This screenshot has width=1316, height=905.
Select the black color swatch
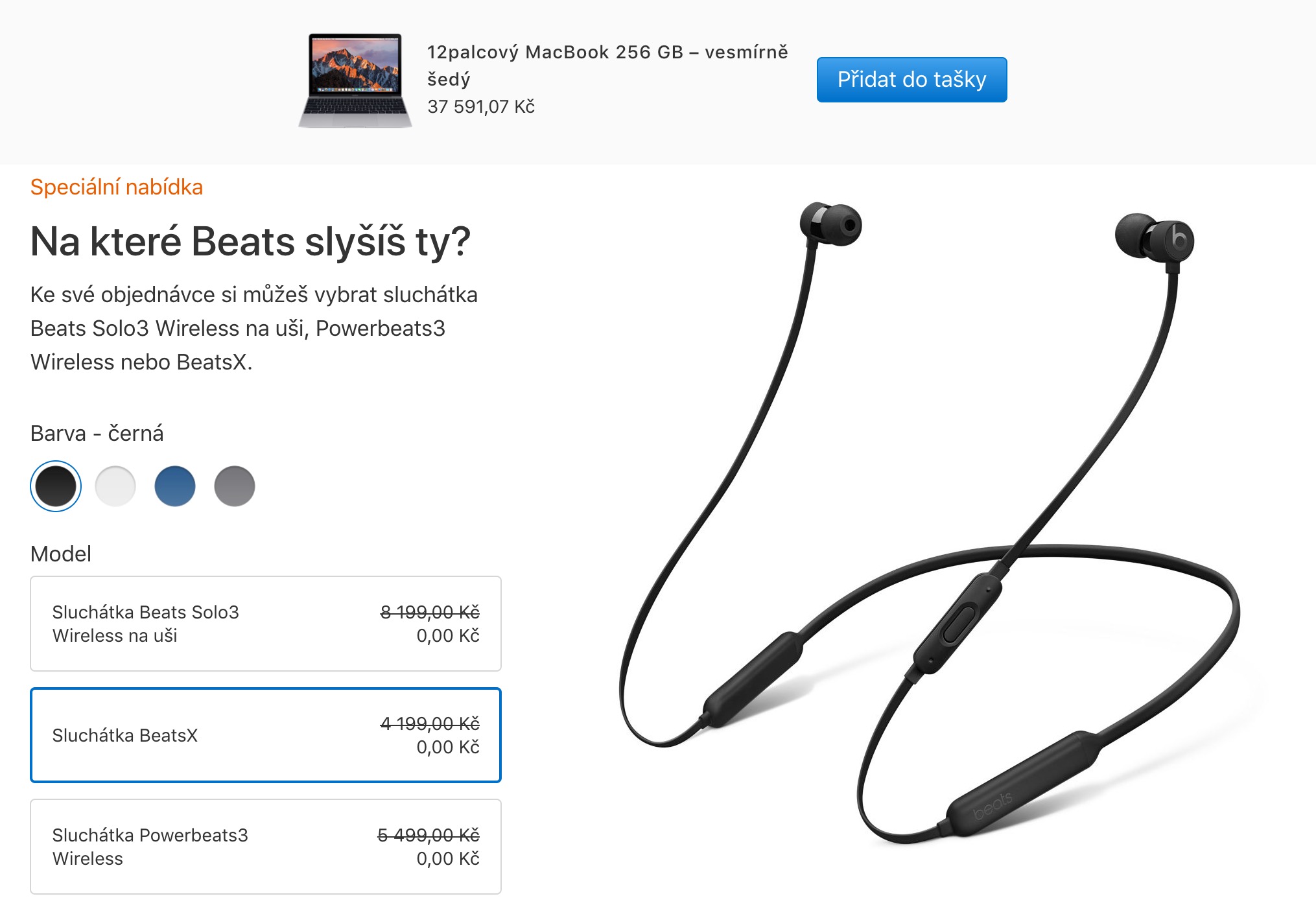pyautogui.click(x=56, y=486)
